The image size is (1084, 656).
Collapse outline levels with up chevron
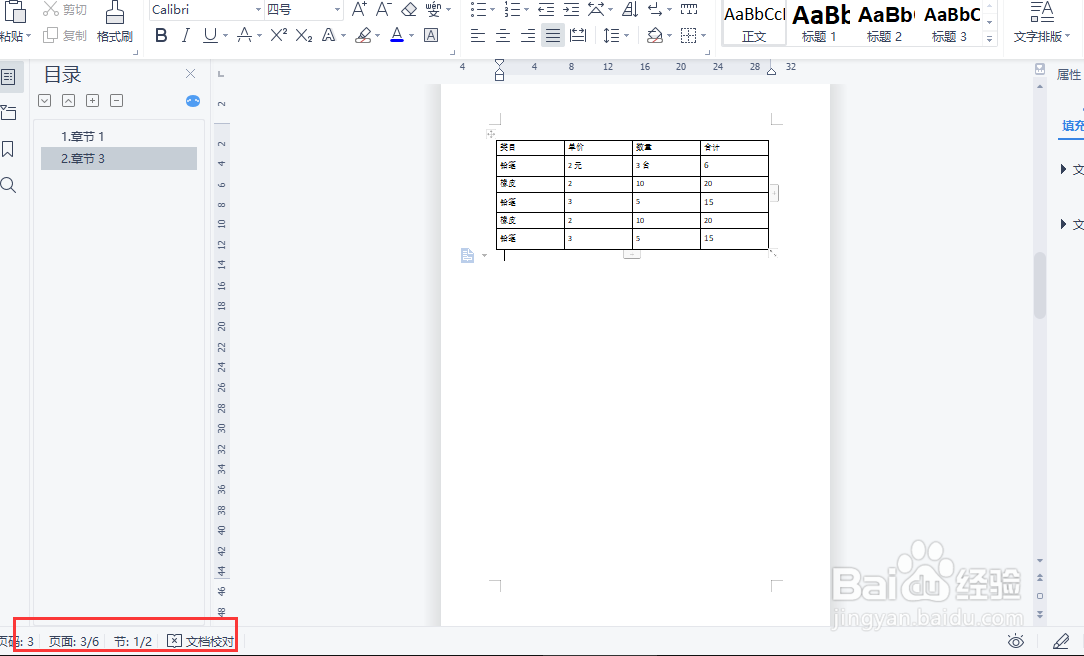tap(68, 101)
